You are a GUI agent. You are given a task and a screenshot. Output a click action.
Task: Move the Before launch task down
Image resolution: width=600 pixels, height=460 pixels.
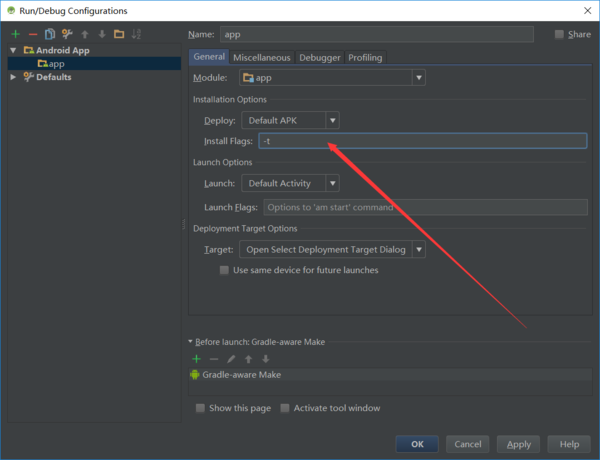(x=266, y=359)
